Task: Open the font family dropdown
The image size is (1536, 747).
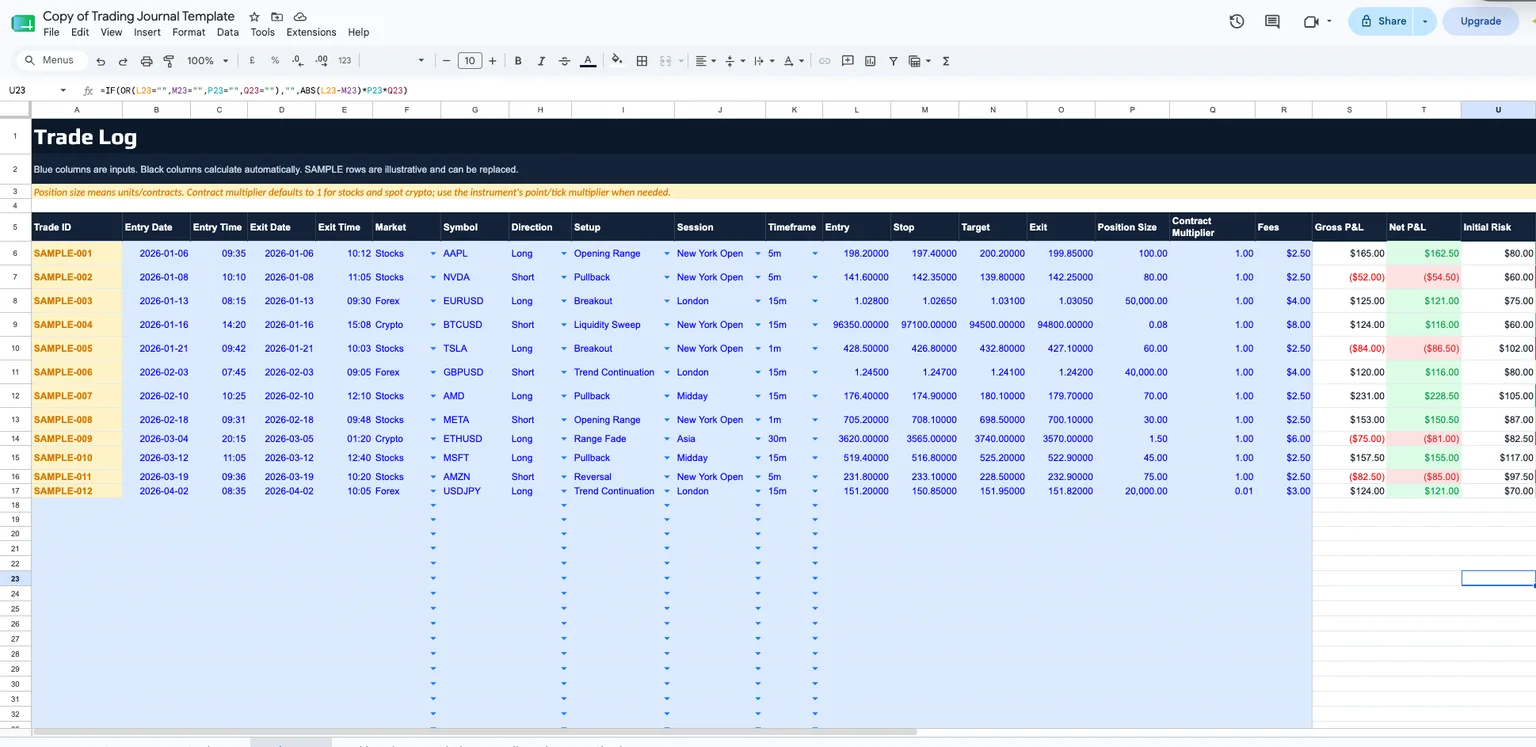Action: (396, 61)
